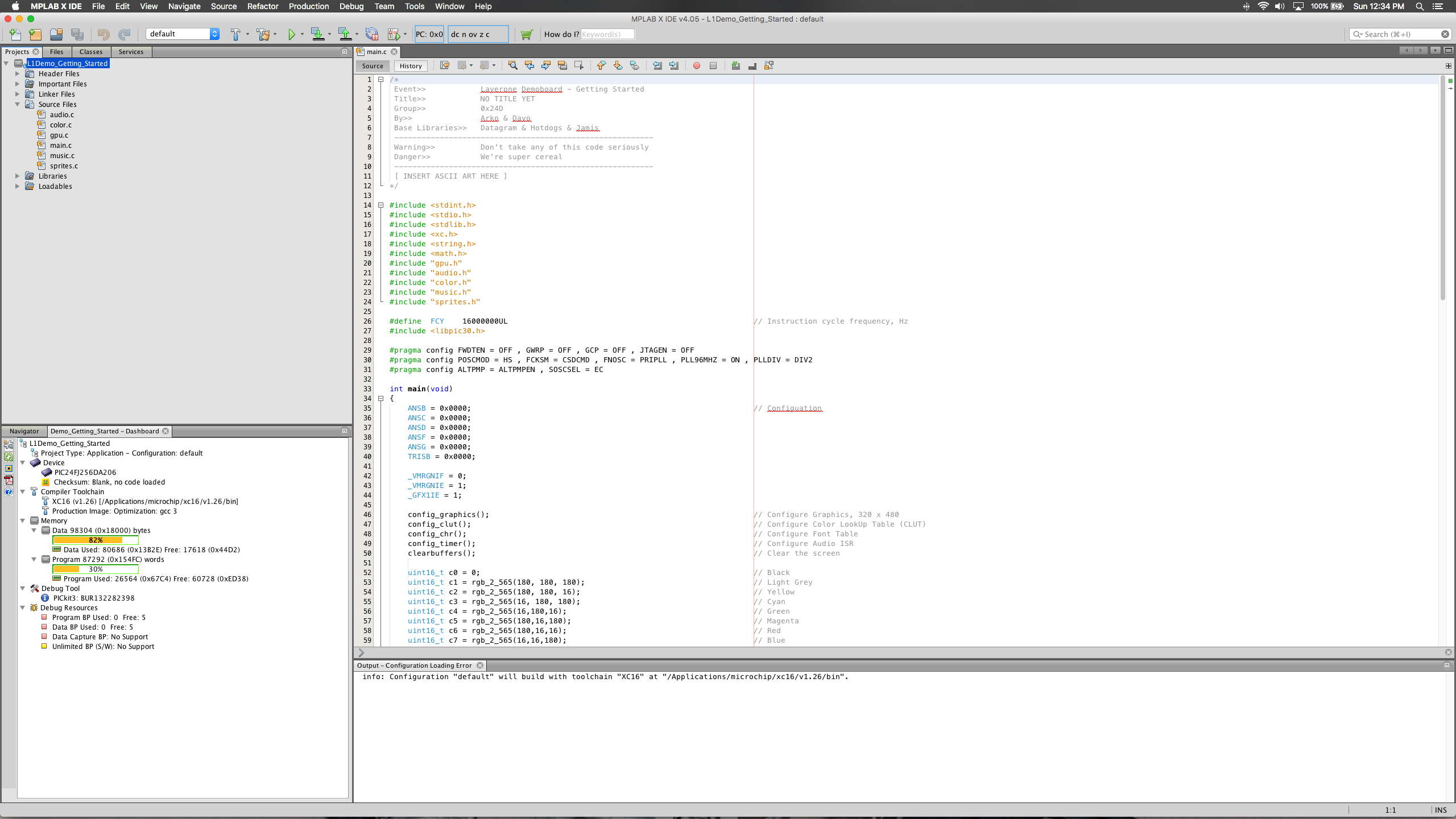The width and height of the screenshot is (1456, 819).
Task: Collapse the code fold at main function brace
Action: click(381, 399)
